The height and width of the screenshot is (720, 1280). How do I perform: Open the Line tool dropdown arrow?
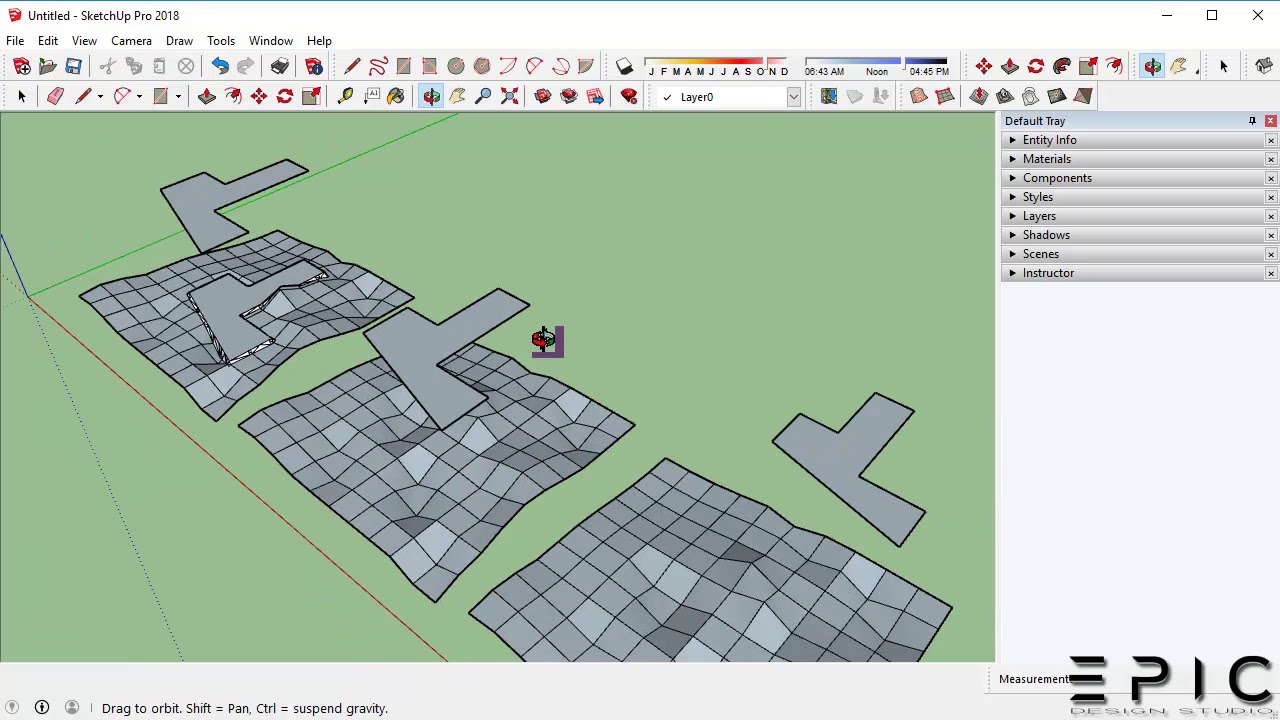[100, 96]
